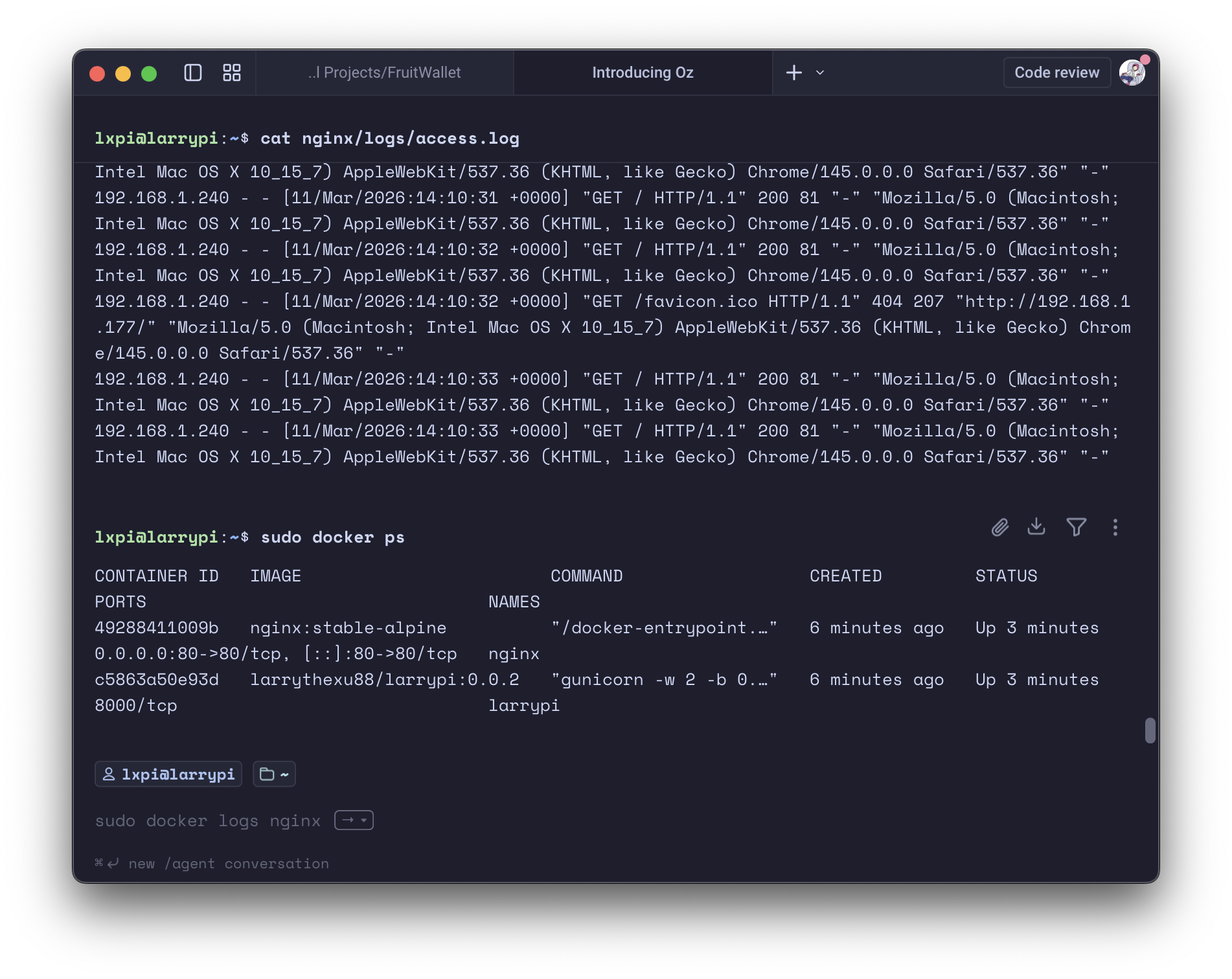Click the run arrow on the suggested command
The width and height of the screenshot is (1232, 979).
(347, 820)
